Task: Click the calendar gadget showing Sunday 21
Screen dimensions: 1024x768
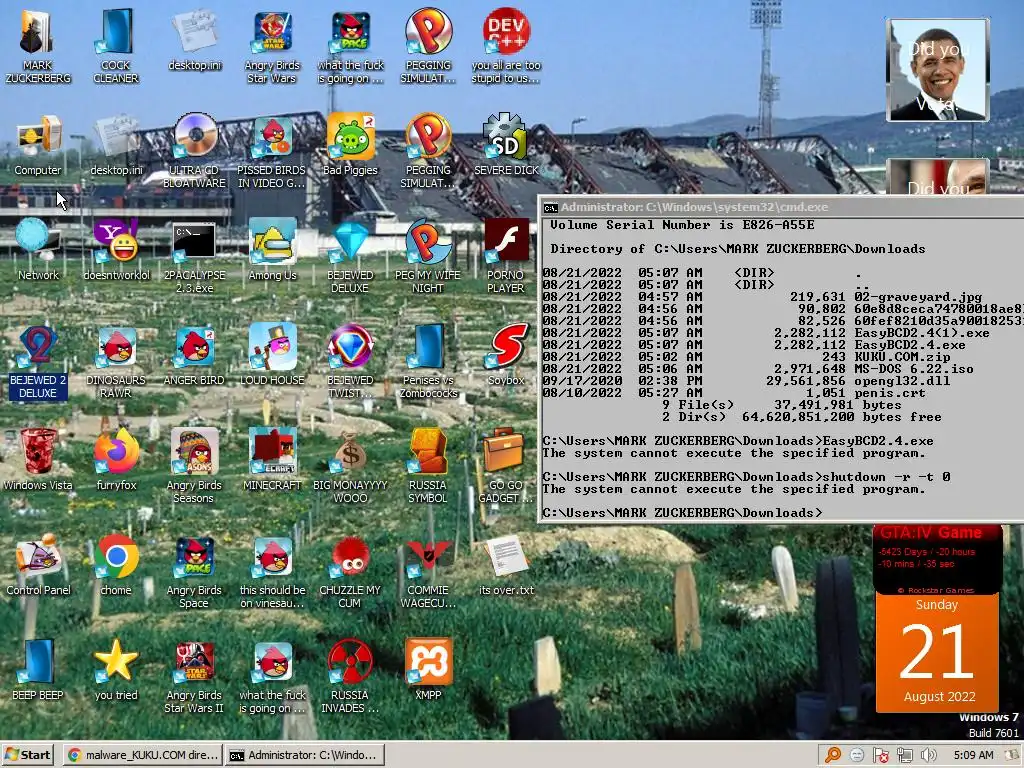Action: coord(937,652)
